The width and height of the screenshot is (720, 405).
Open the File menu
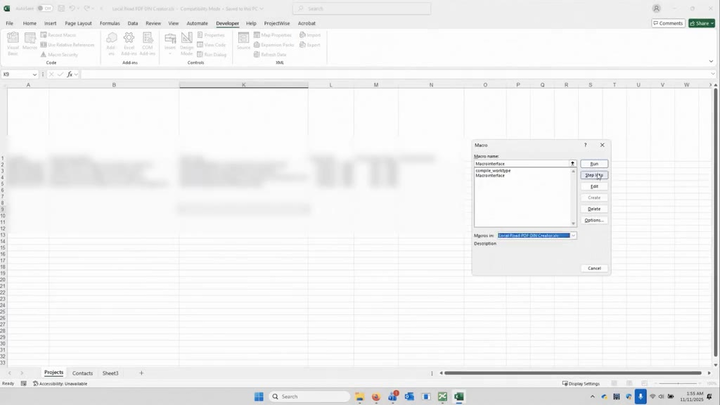click(x=9, y=23)
